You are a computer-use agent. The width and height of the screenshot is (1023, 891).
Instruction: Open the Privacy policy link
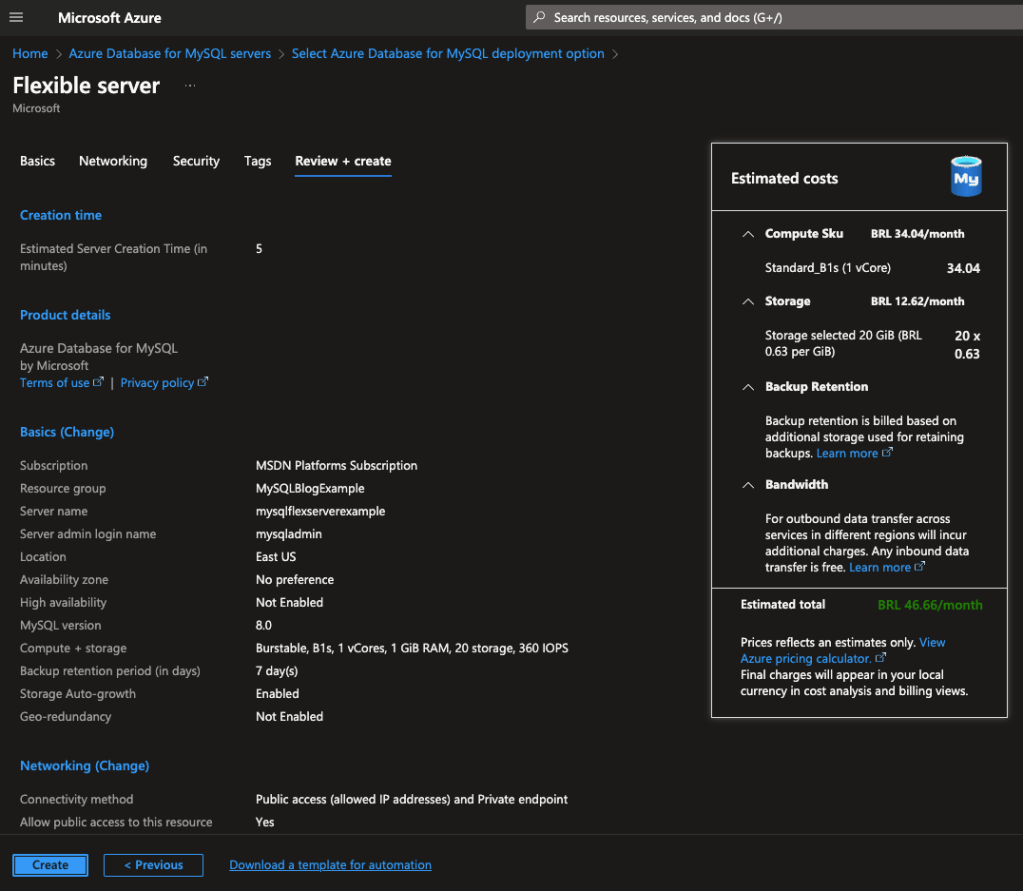tap(158, 383)
